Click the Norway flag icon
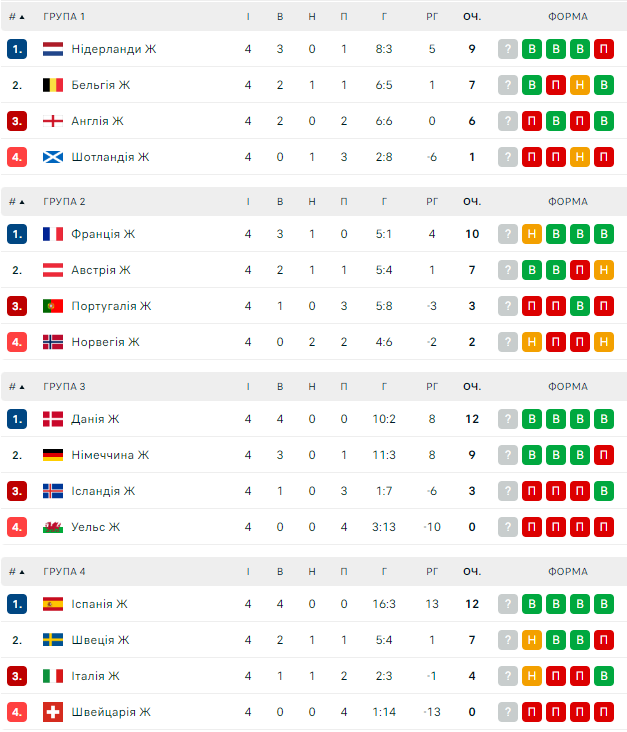 53,342
